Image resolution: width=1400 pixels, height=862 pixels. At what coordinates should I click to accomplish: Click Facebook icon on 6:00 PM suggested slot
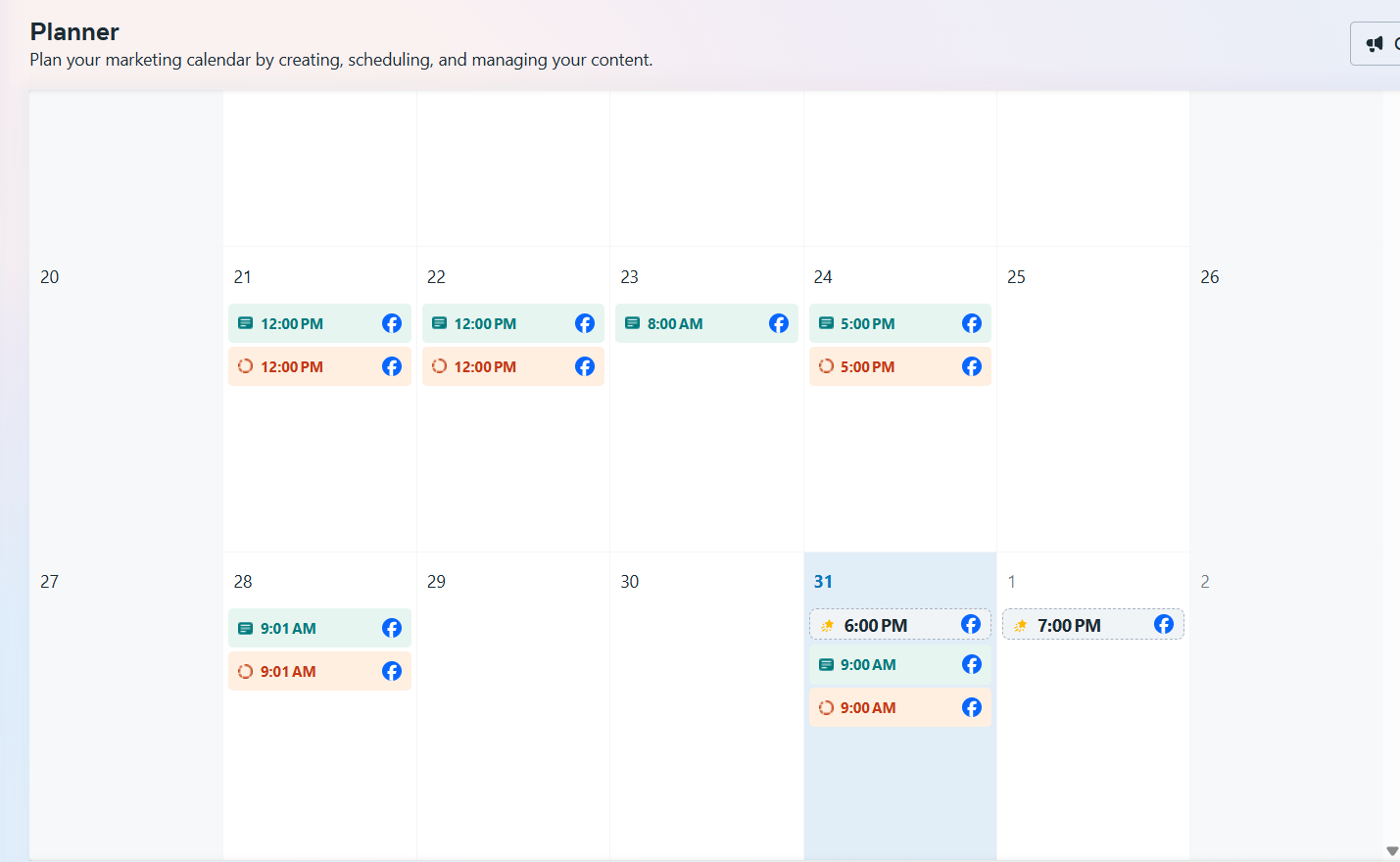click(x=971, y=625)
